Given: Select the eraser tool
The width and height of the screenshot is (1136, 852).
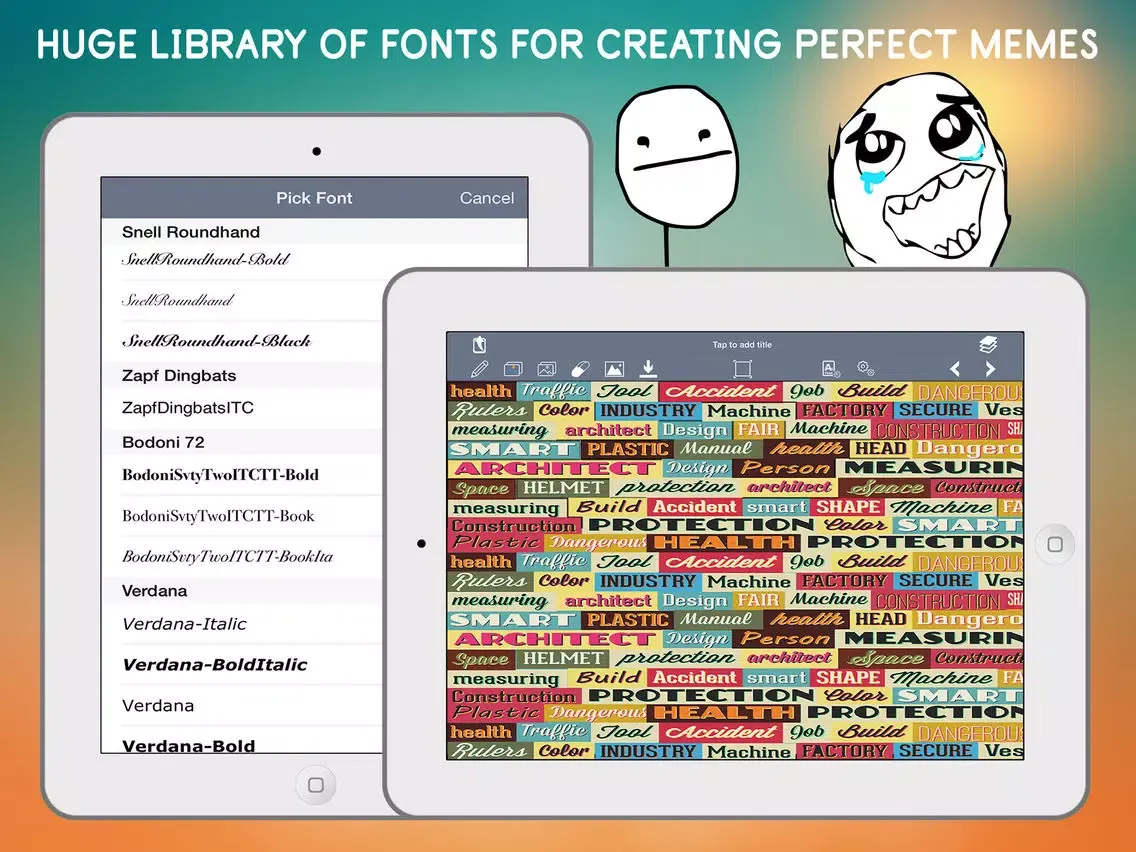Looking at the screenshot, I should (580, 369).
